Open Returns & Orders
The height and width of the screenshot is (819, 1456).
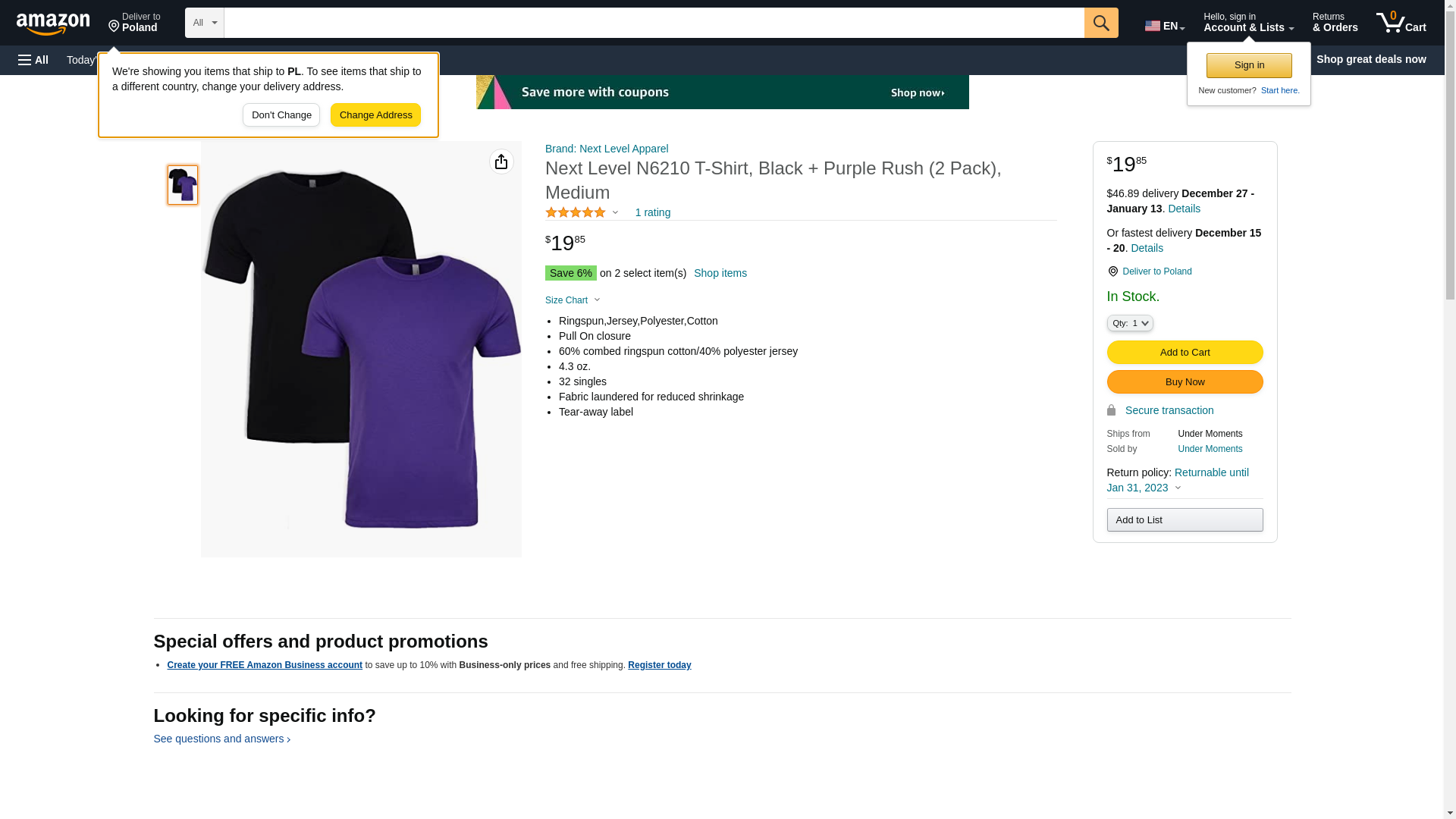1335,23
